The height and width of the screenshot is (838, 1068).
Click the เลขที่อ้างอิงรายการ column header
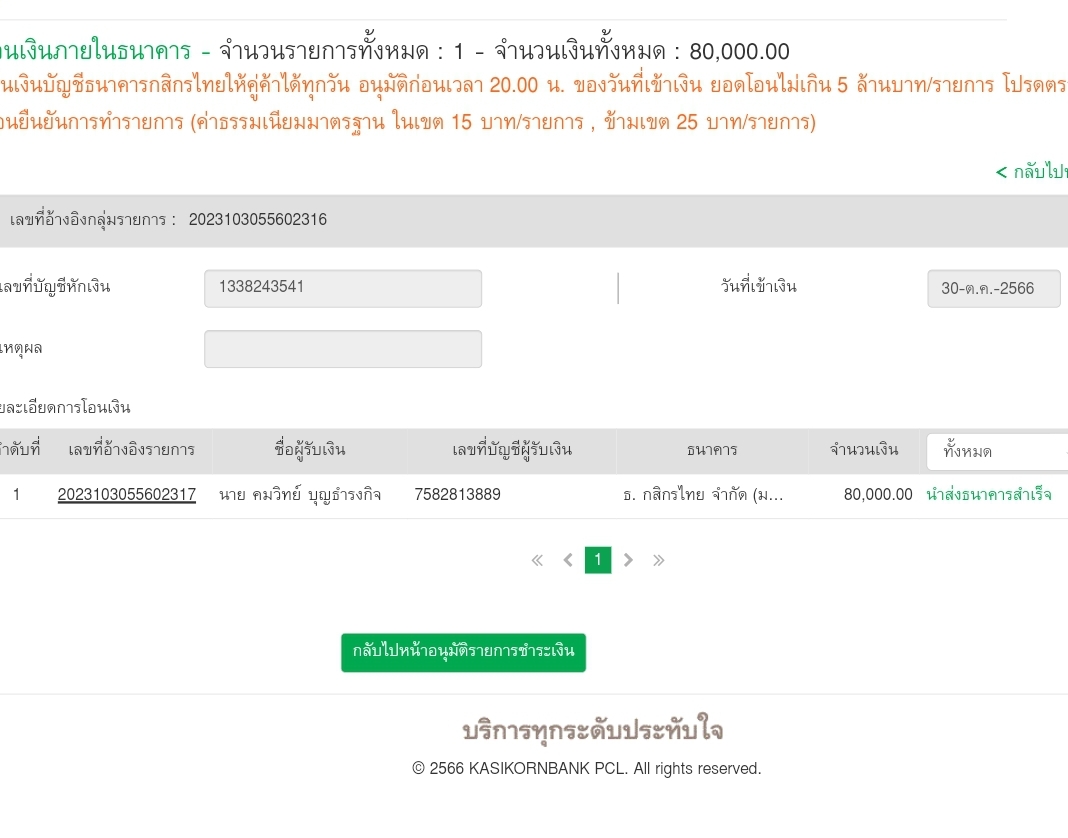[x=131, y=450]
